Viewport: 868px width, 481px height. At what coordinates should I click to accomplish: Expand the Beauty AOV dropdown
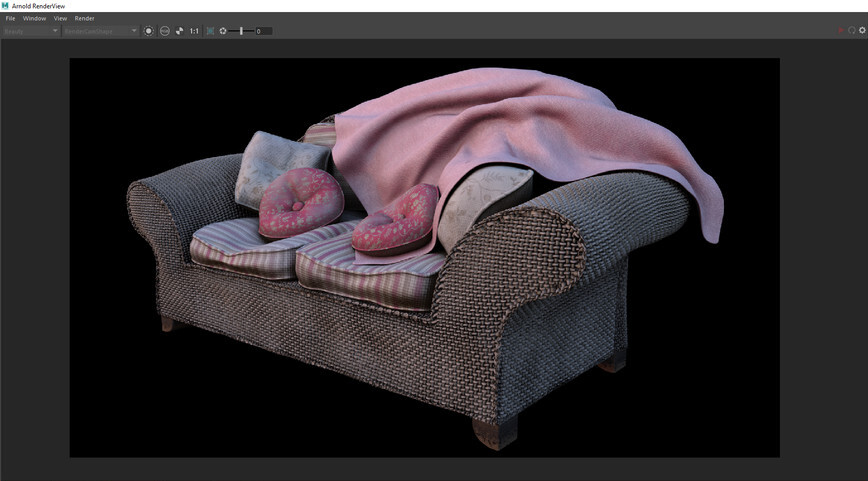30,31
